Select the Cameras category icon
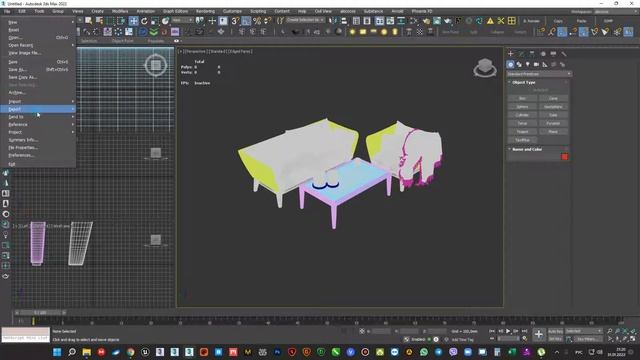This screenshot has height=360, width=640. 536,64
